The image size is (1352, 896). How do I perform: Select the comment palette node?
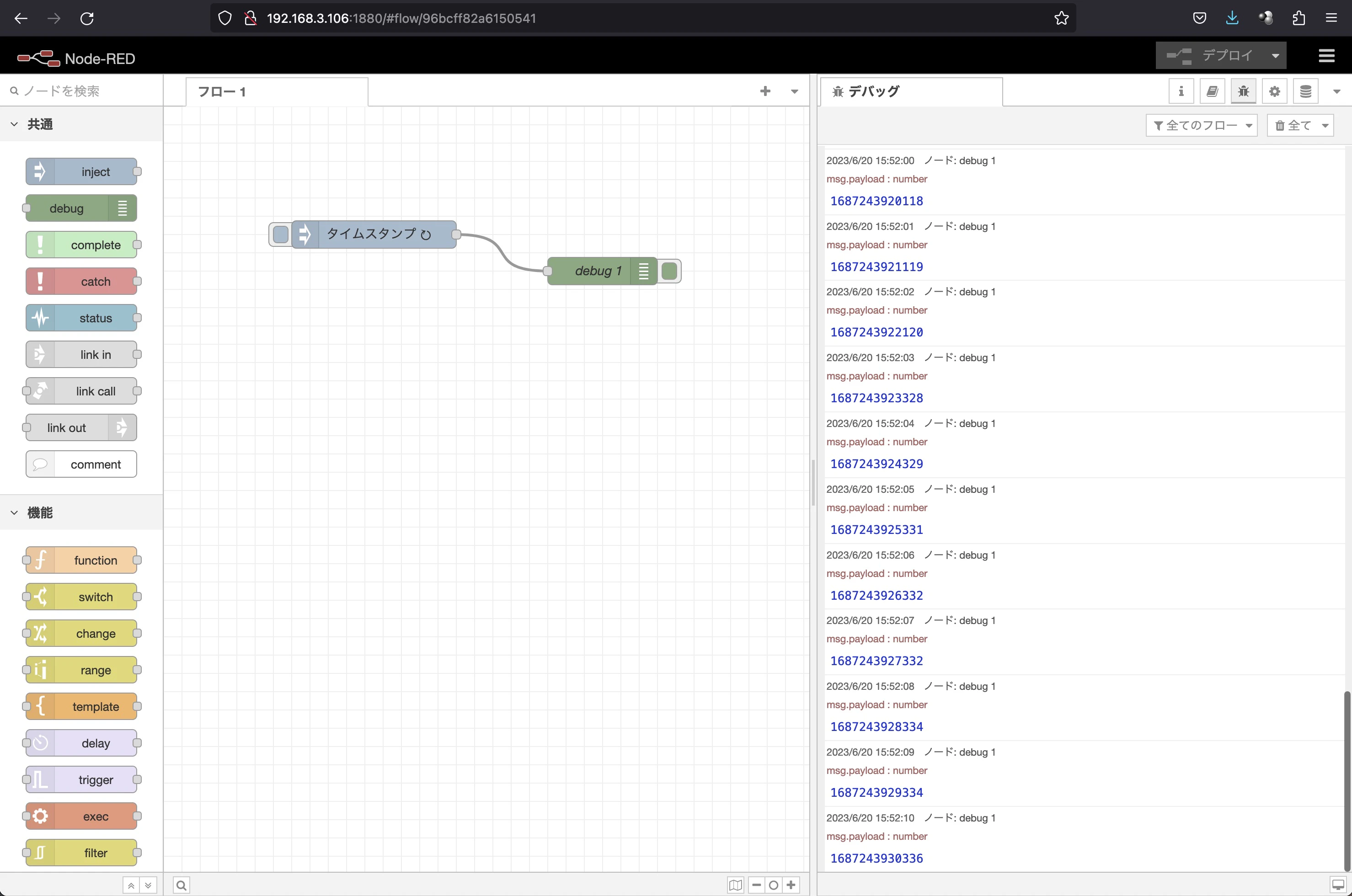click(81, 464)
